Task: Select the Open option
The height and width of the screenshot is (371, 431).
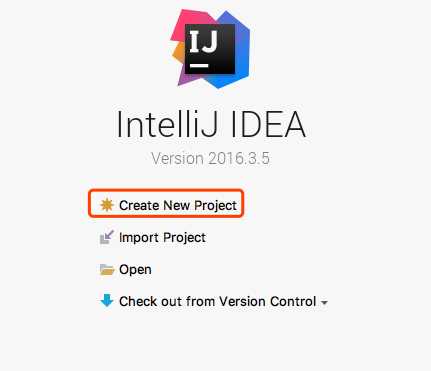Action: [135, 270]
